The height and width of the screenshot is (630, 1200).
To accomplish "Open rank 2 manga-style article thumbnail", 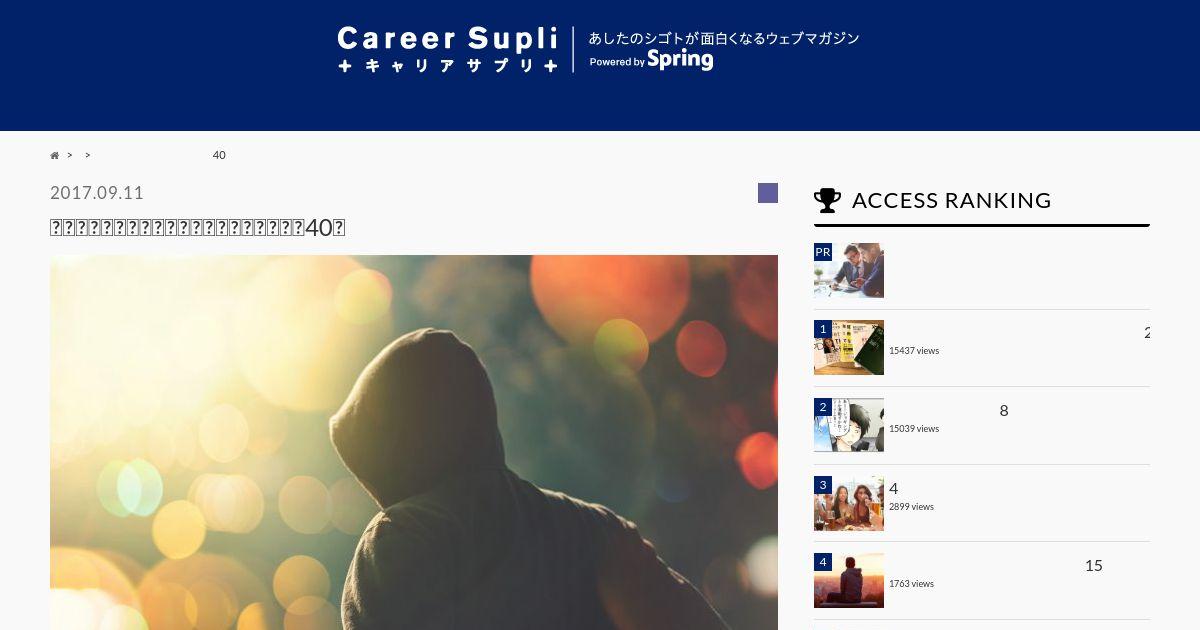I will [849, 425].
